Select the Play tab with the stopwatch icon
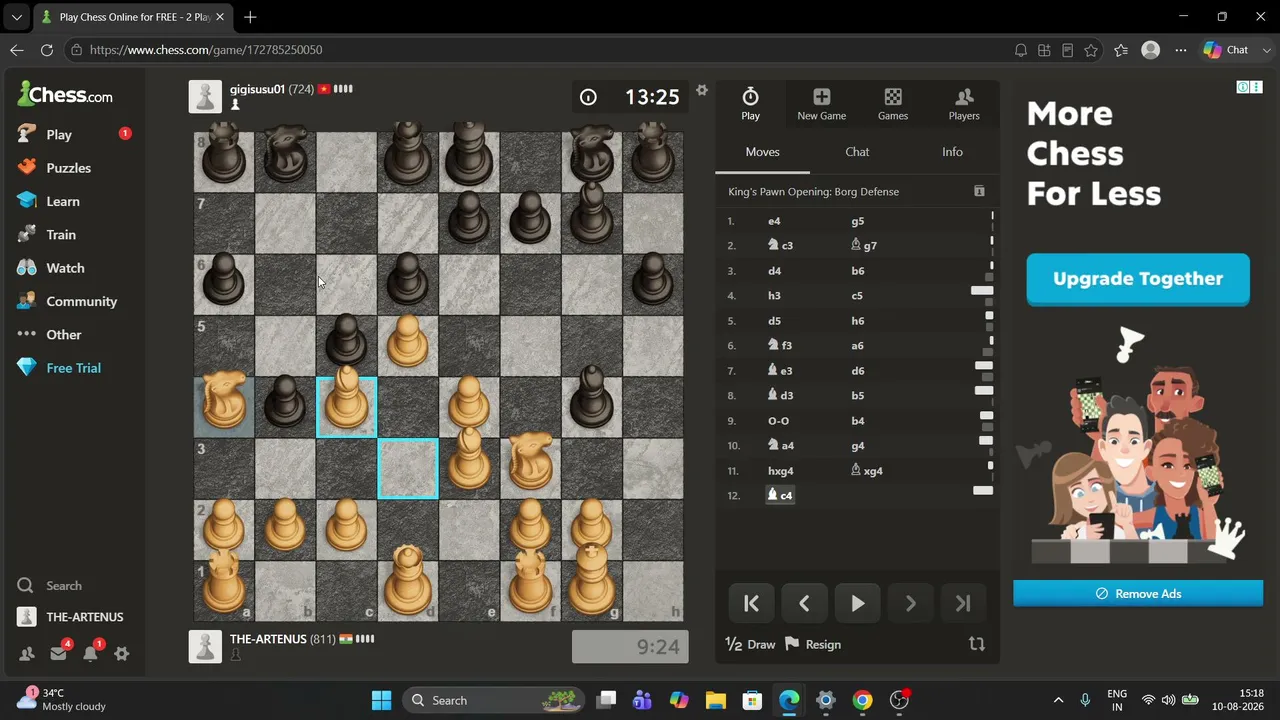The image size is (1280, 720). coord(751,104)
